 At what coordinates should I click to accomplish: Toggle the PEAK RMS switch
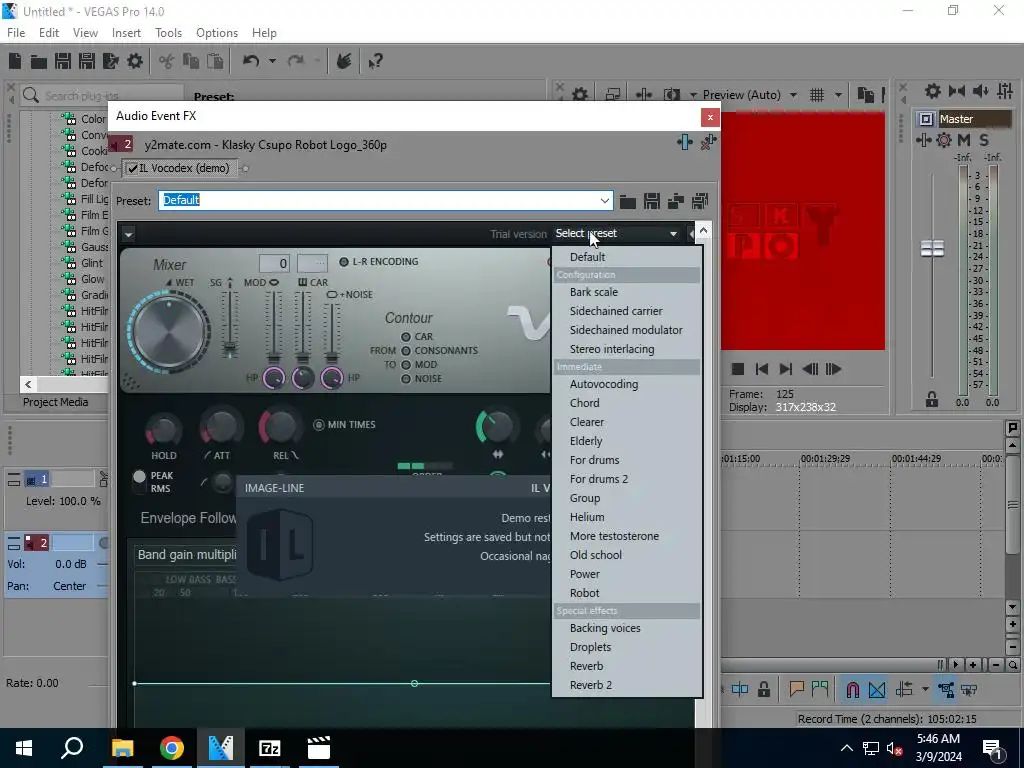point(139,483)
